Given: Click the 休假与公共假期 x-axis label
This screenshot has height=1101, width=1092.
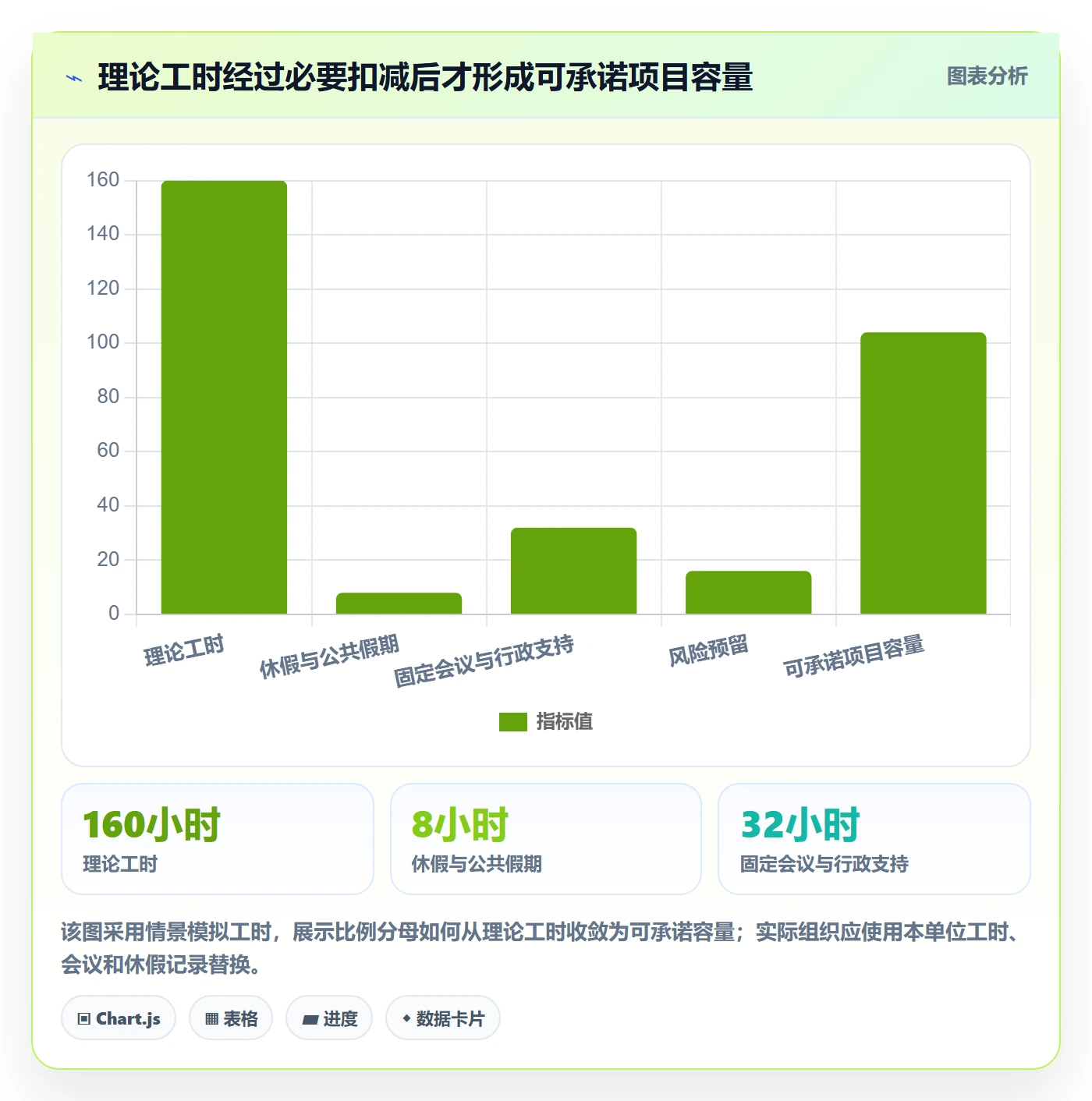Looking at the screenshot, I should (x=329, y=657).
